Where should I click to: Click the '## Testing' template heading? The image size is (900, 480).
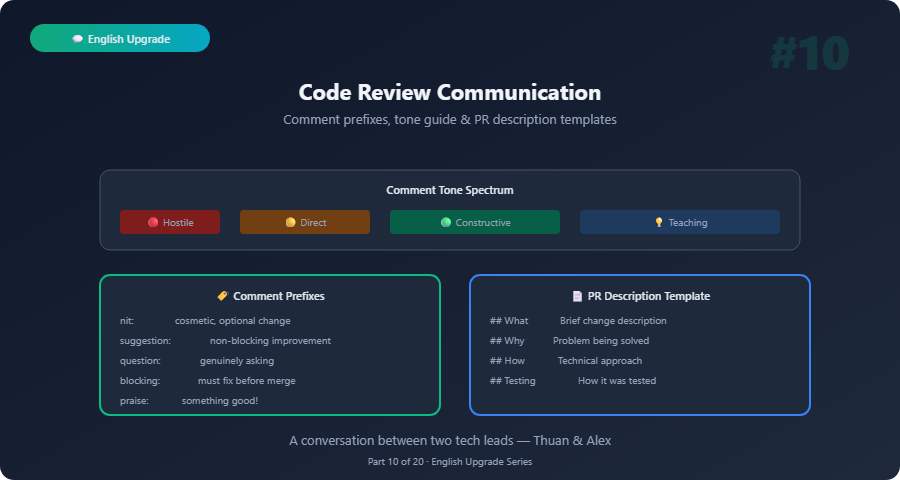click(x=513, y=381)
